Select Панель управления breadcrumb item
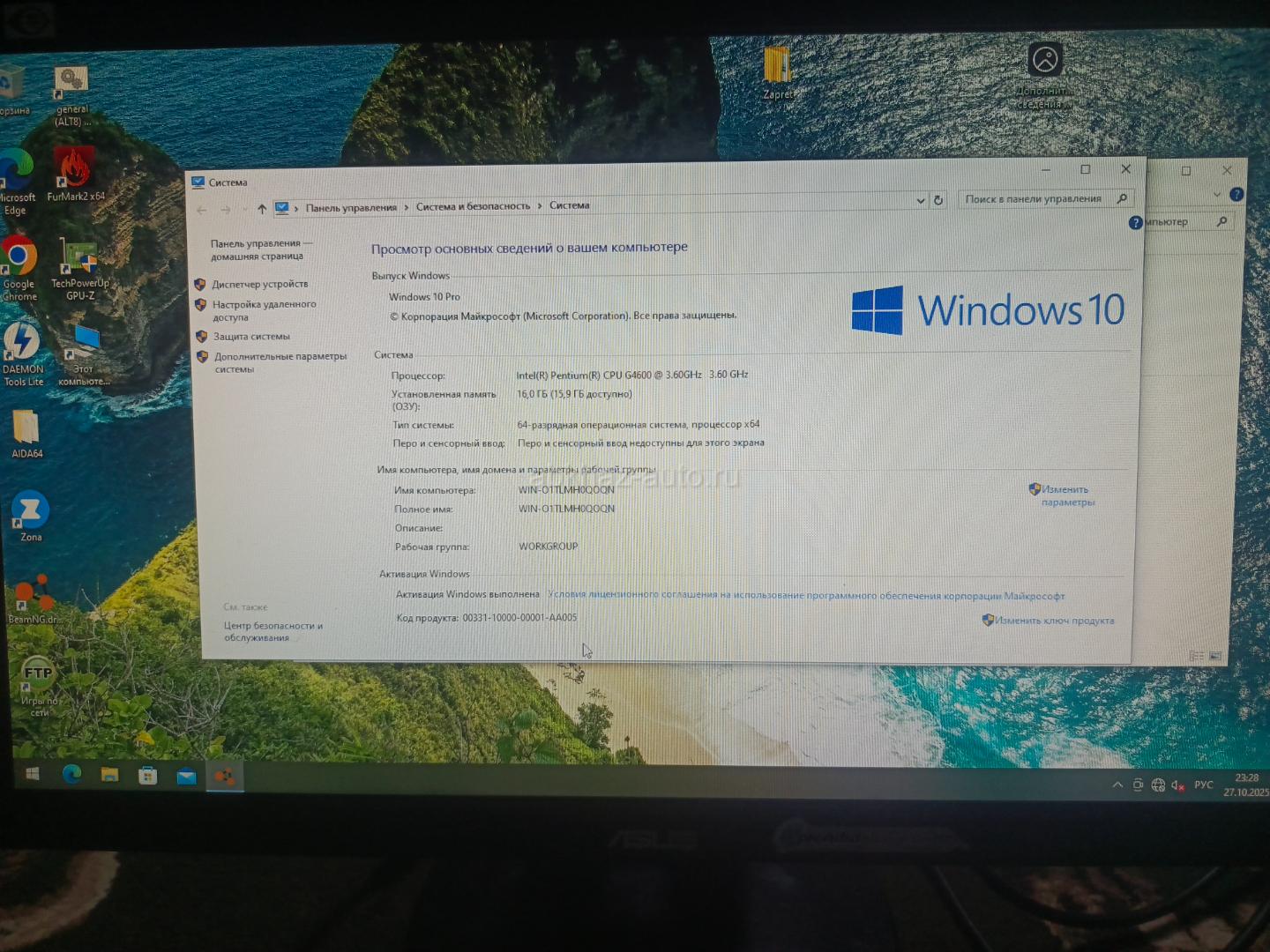 coord(351,208)
